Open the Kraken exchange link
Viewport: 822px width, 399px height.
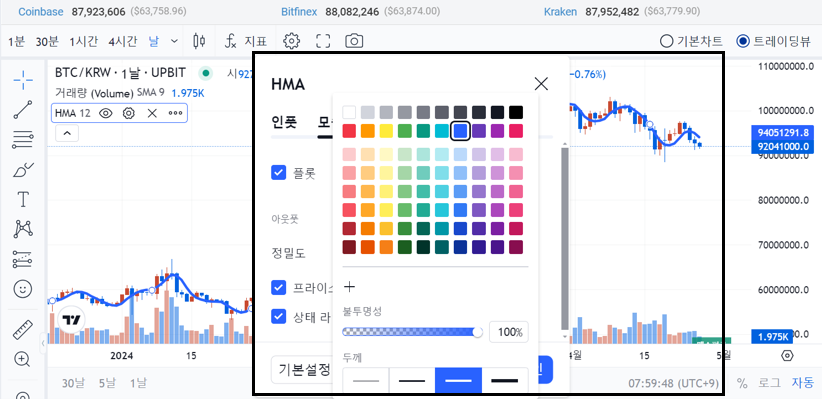[560, 11]
